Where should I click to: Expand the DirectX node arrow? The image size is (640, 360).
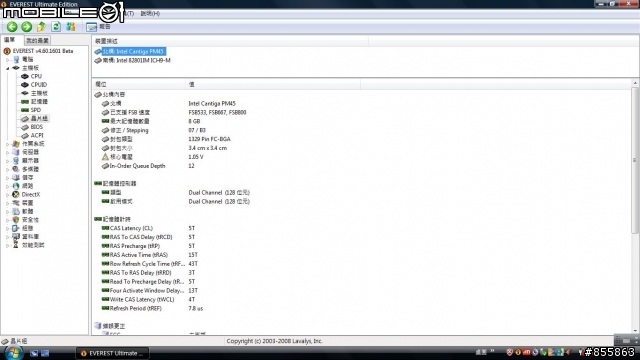coord(7,195)
